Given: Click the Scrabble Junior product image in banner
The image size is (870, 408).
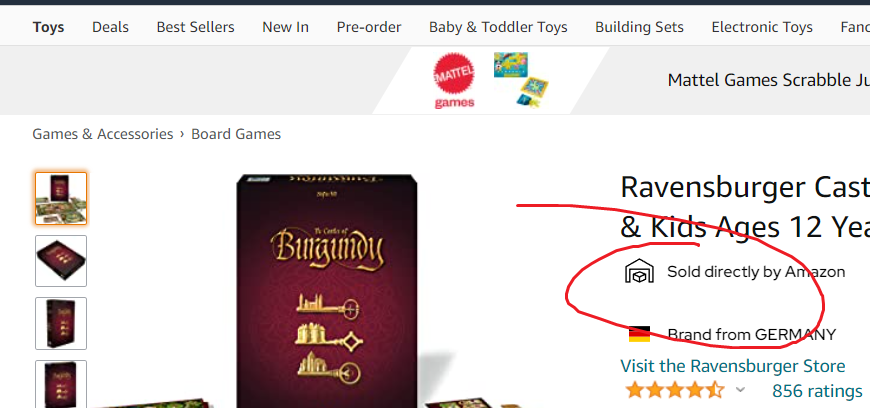Looking at the screenshot, I should pos(521,79).
